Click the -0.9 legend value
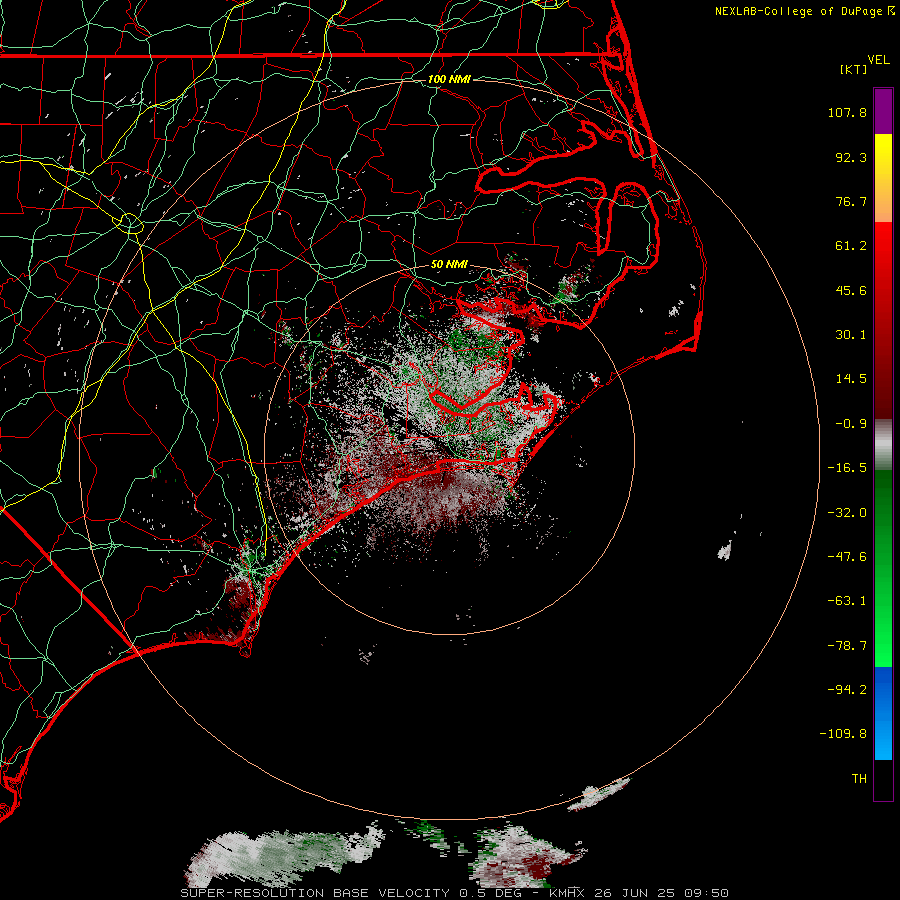Image resolution: width=900 pixels, height=900 pixels. pyautogui.click(x=851, y=424)
